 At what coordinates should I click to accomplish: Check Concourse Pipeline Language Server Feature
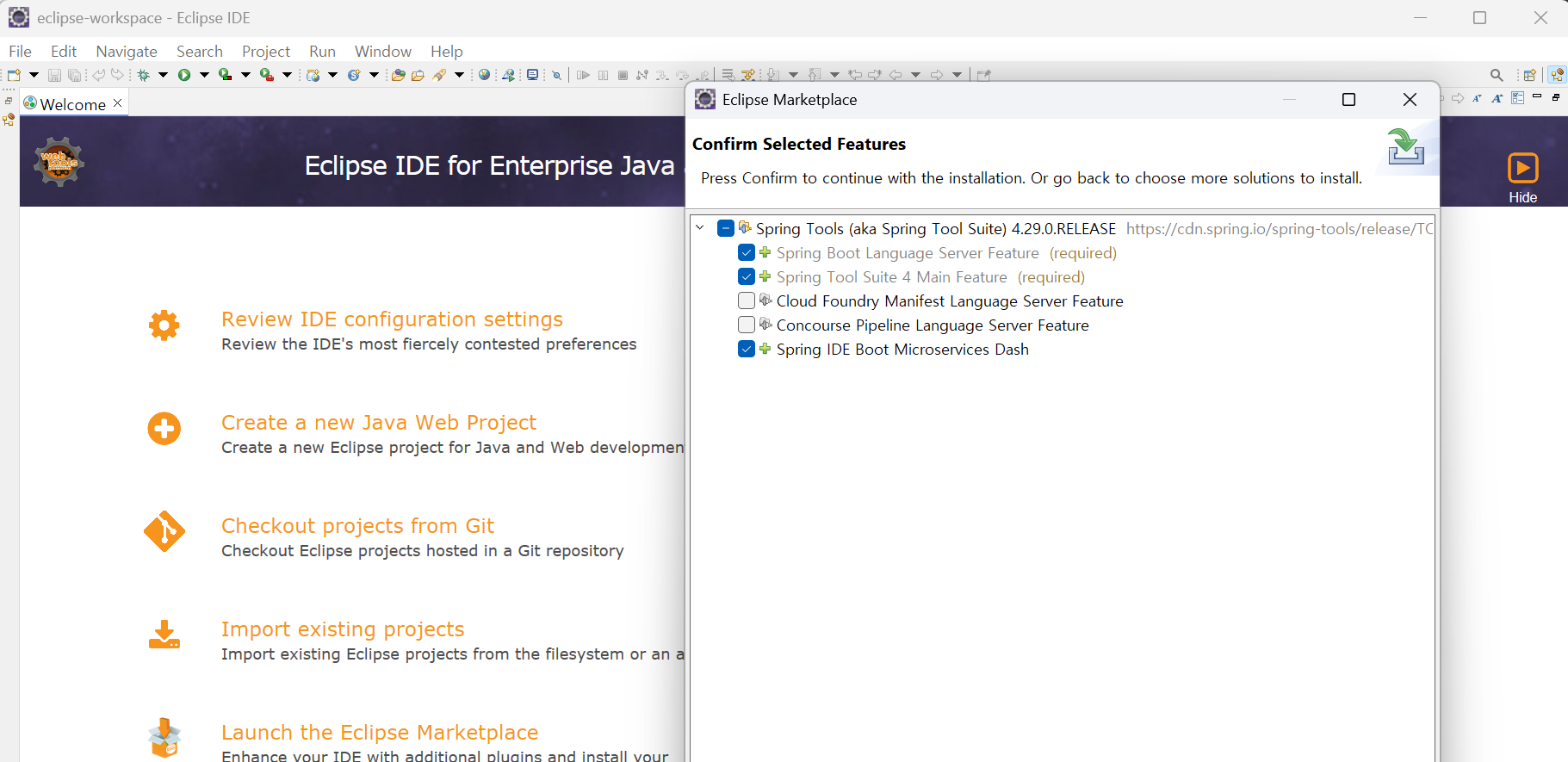[x=747, y=325]
